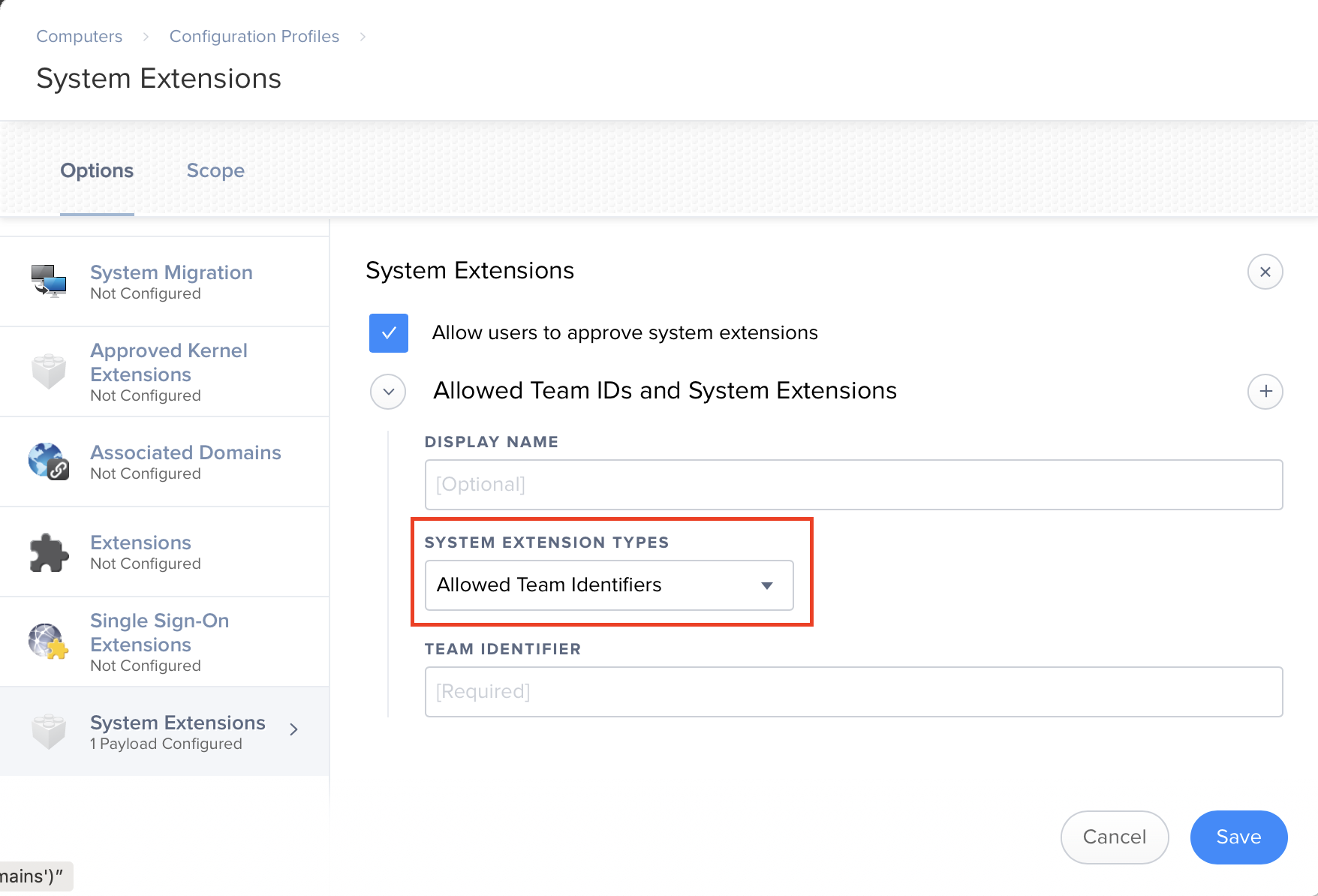Switch to the Scope tab

click(x=215, y=171)
